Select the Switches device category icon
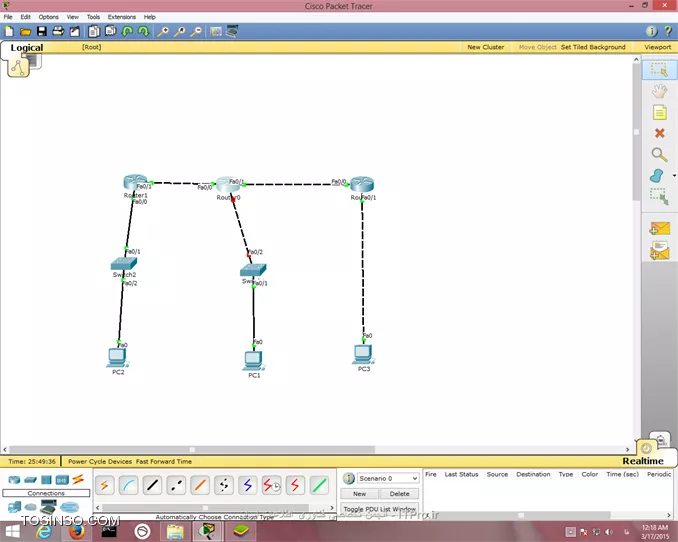 click(x=30, y=480)
